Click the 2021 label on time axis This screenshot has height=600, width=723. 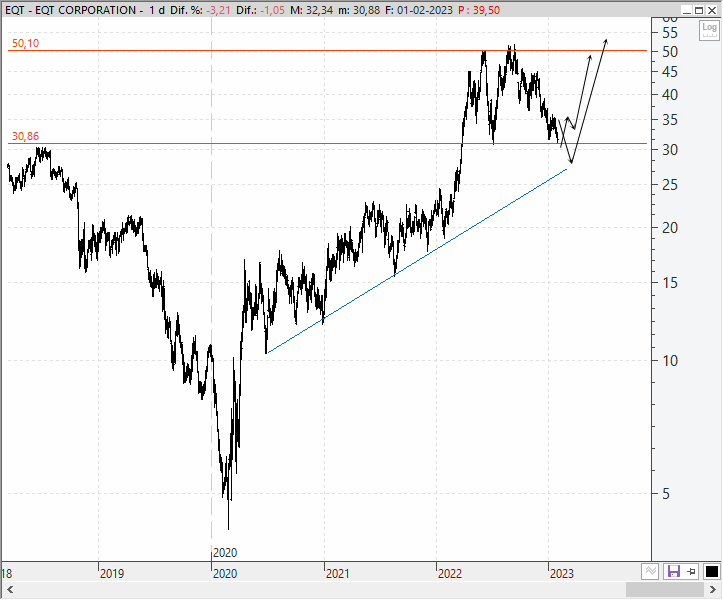338,573
